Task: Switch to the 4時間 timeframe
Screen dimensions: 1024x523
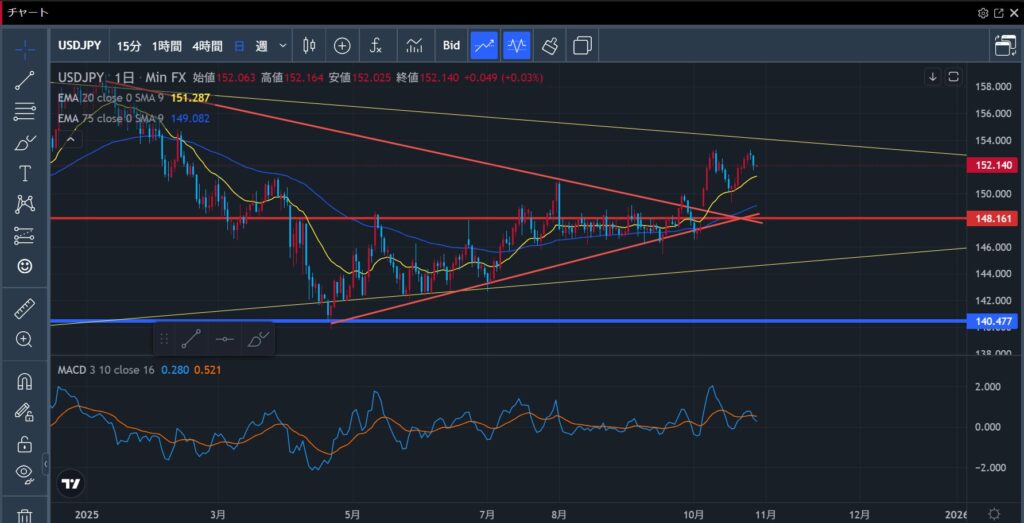Action: pyautogui.click(x=207, y=46)
